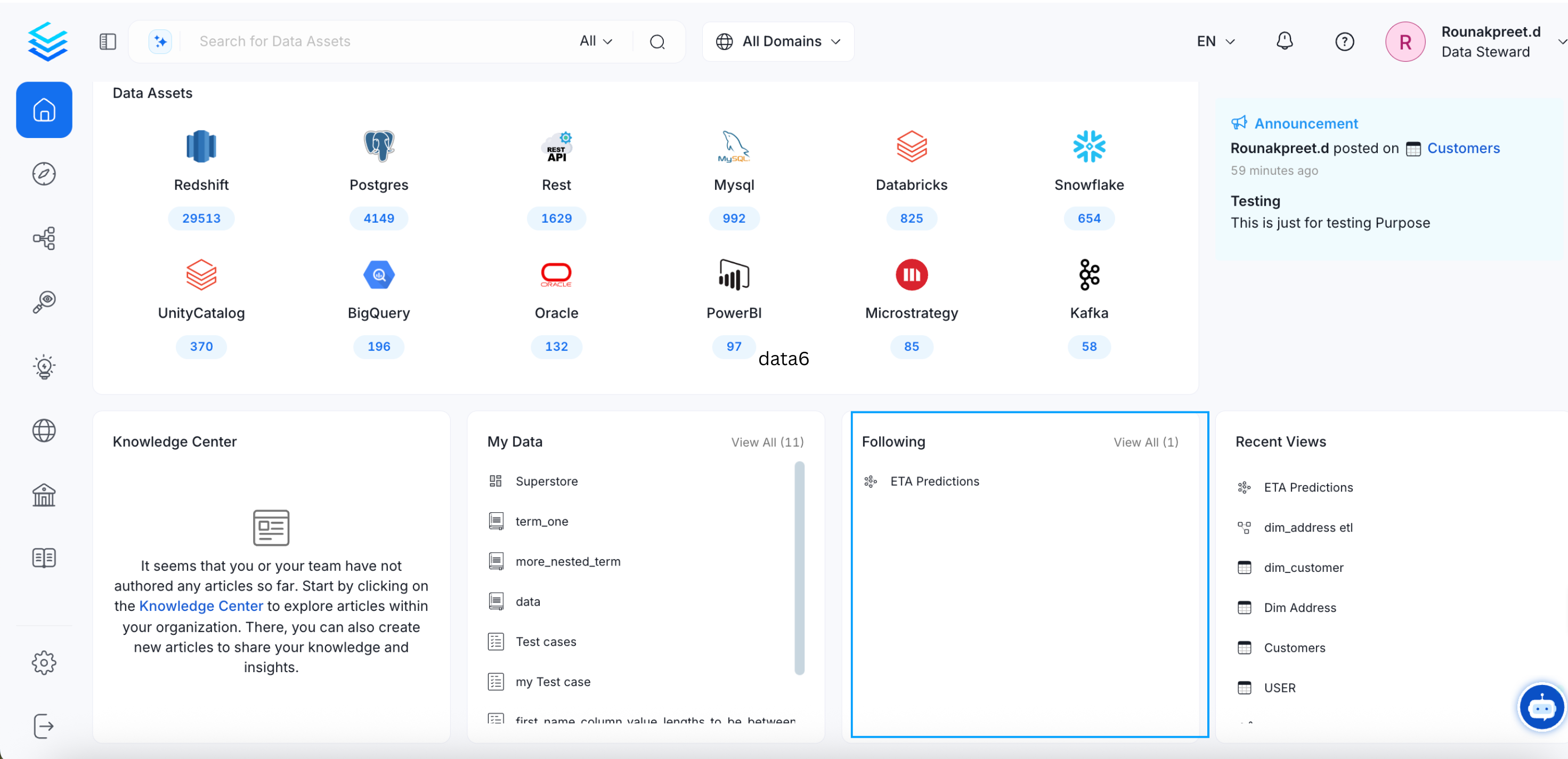This screenshot has height=759, width=1568.
Task: Open the Settings gear in sidebar
Action: 43,662
